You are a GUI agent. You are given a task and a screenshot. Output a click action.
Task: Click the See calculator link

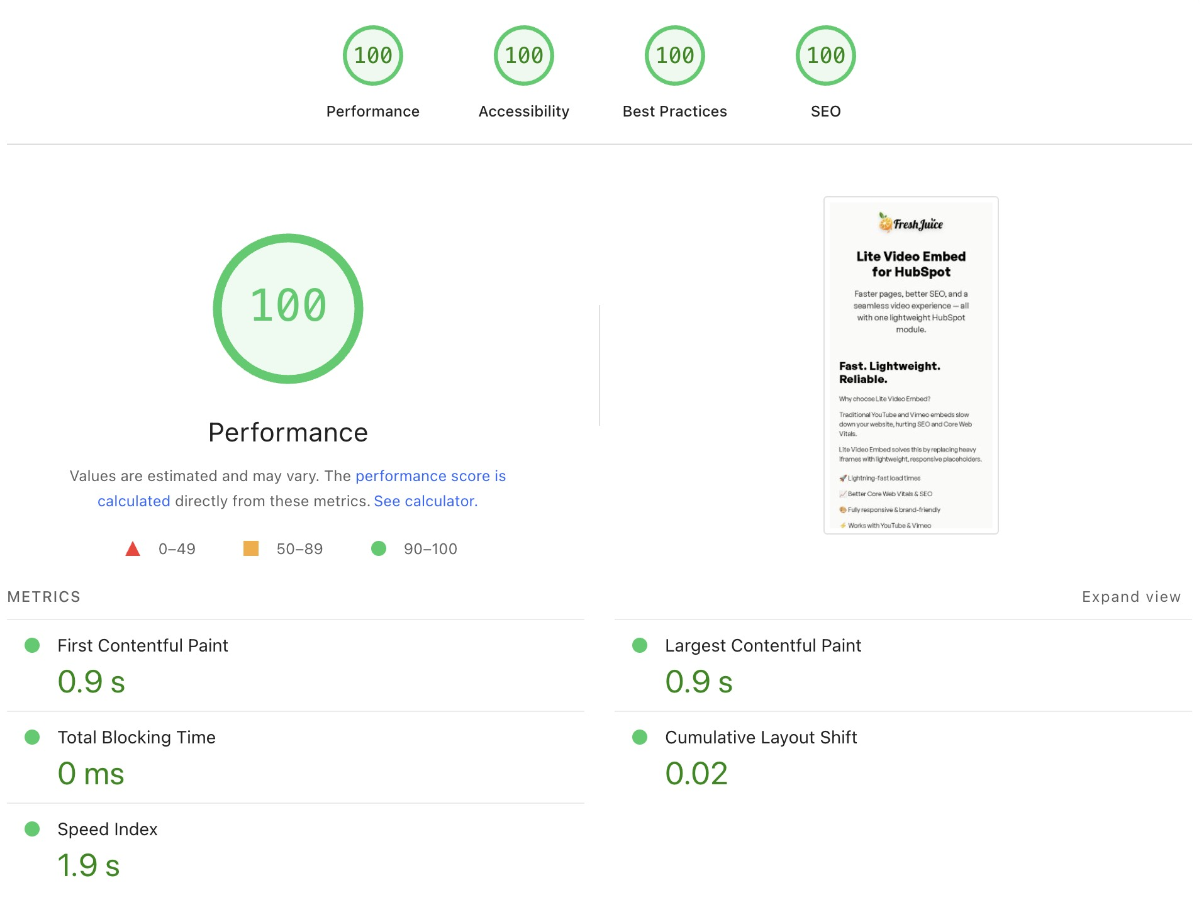point(424,500)
